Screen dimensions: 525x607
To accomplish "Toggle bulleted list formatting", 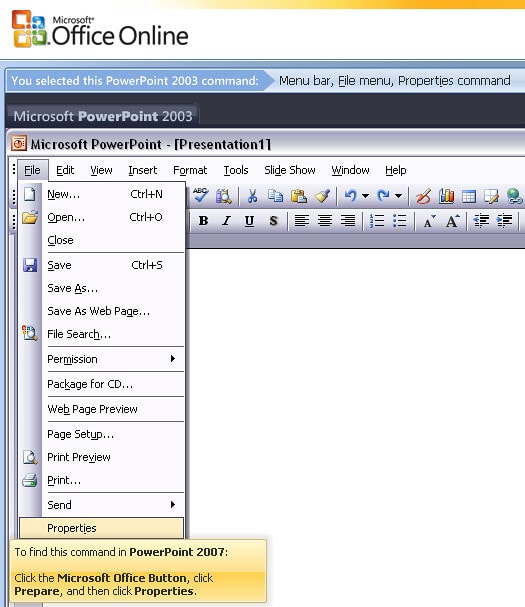I will point(400,221).
